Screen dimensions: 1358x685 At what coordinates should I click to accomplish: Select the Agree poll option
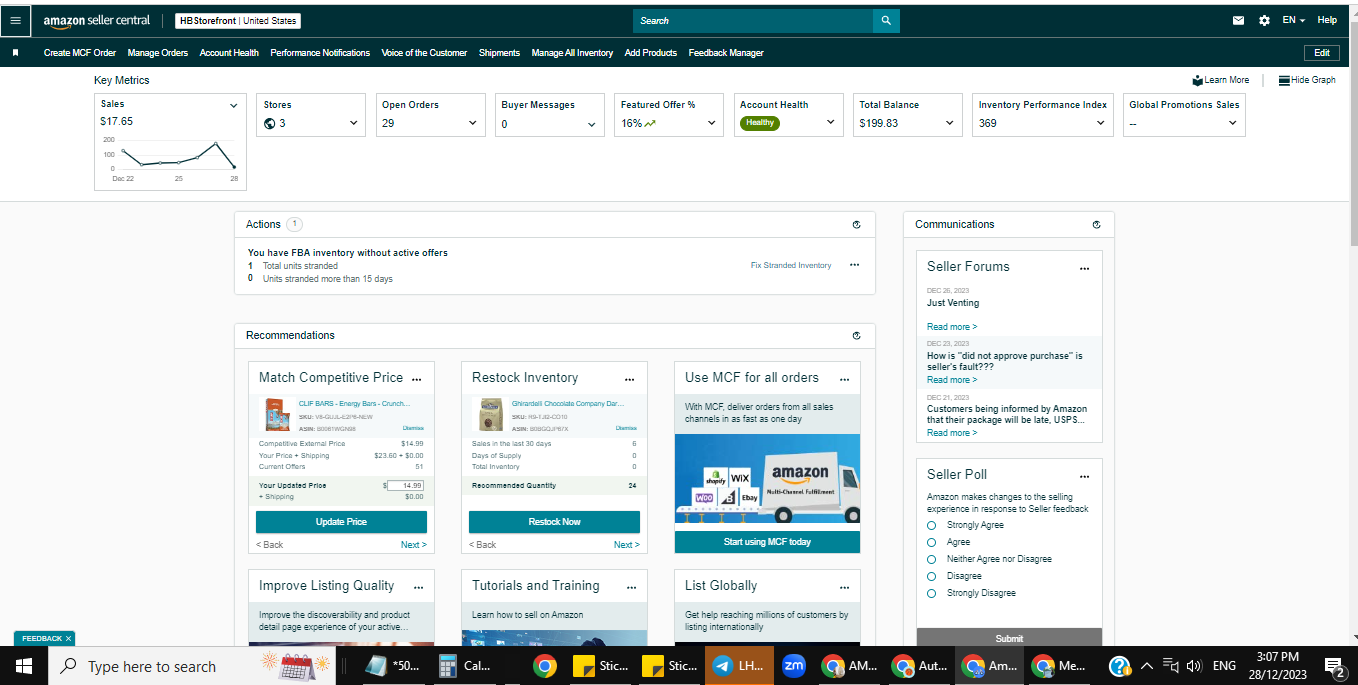pos(931,542)
